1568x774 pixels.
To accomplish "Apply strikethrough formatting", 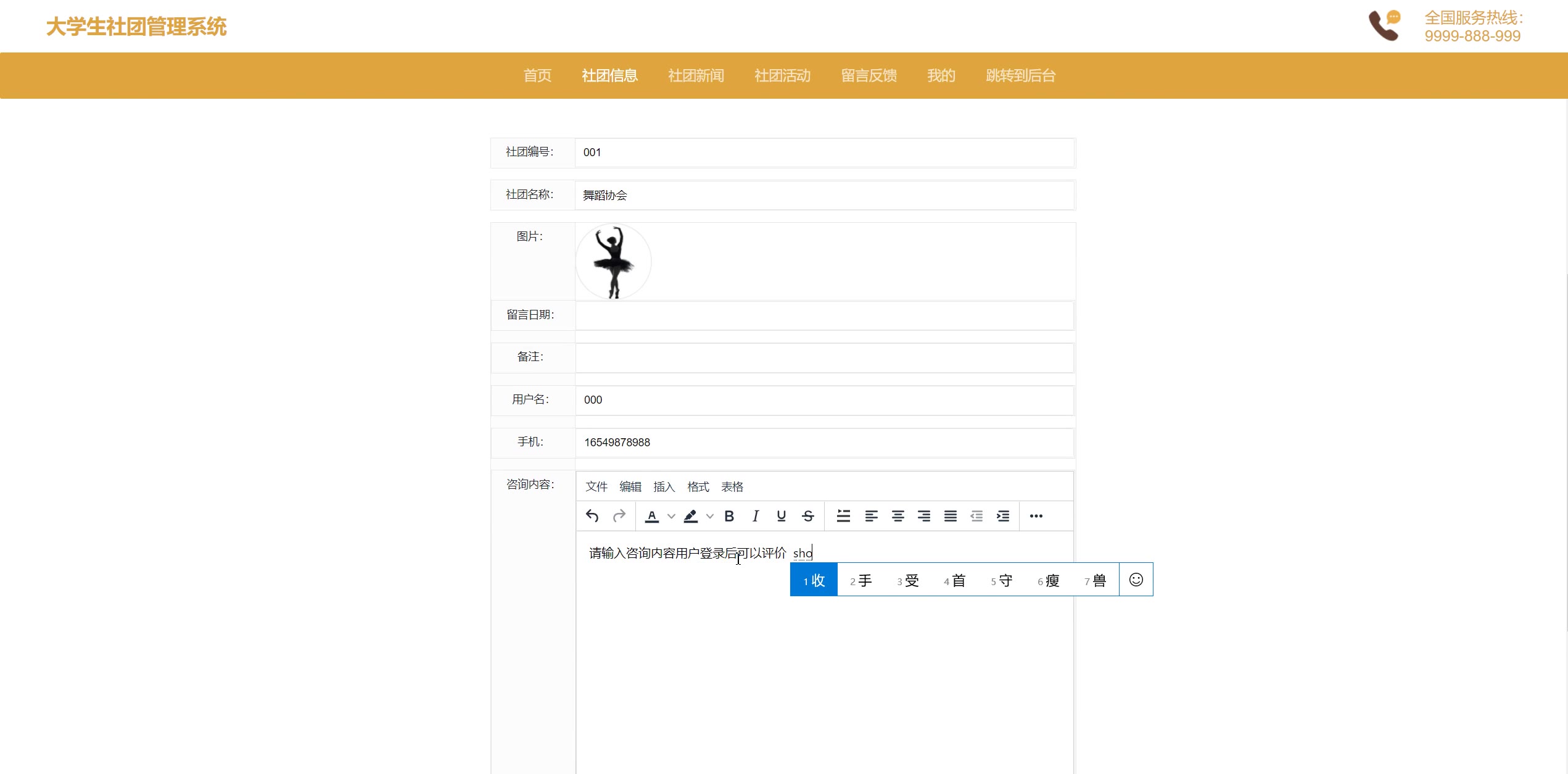I will (808, 516).
